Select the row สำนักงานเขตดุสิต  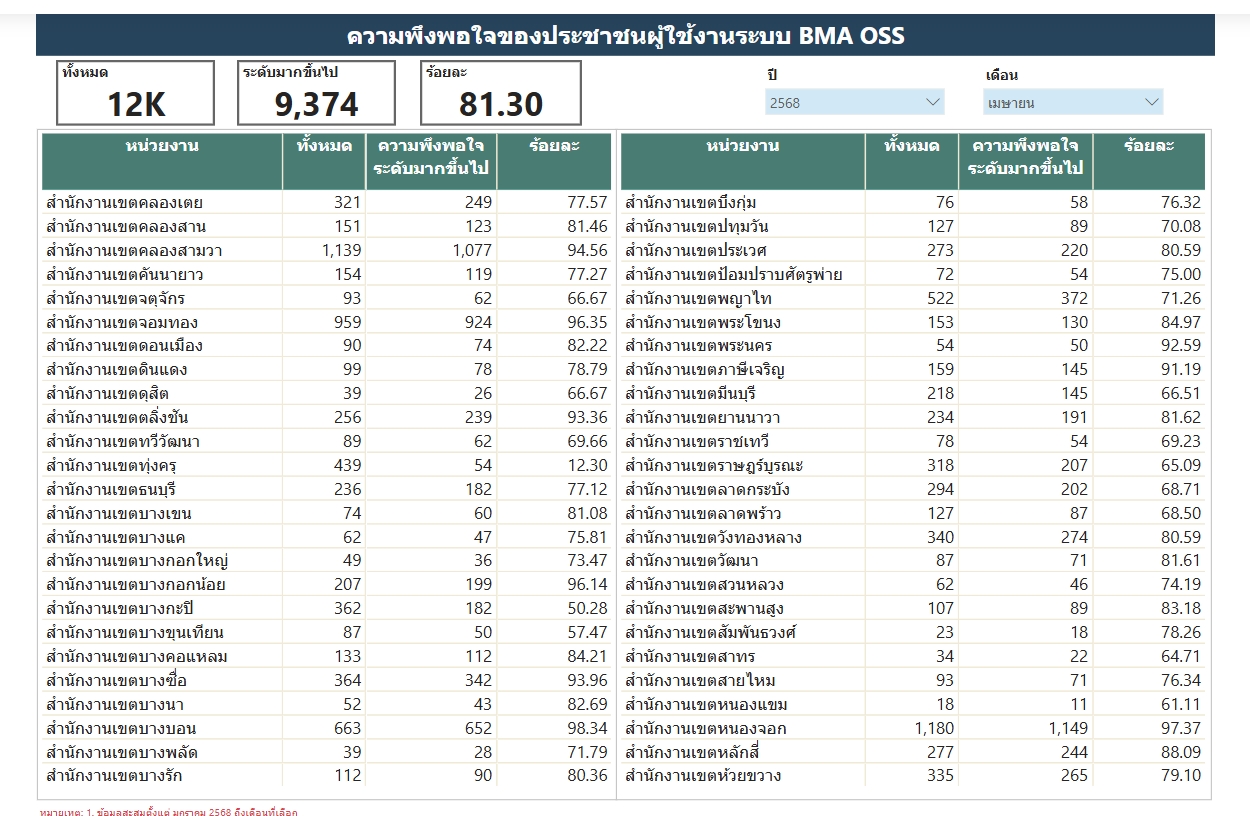tap(326, 393)
